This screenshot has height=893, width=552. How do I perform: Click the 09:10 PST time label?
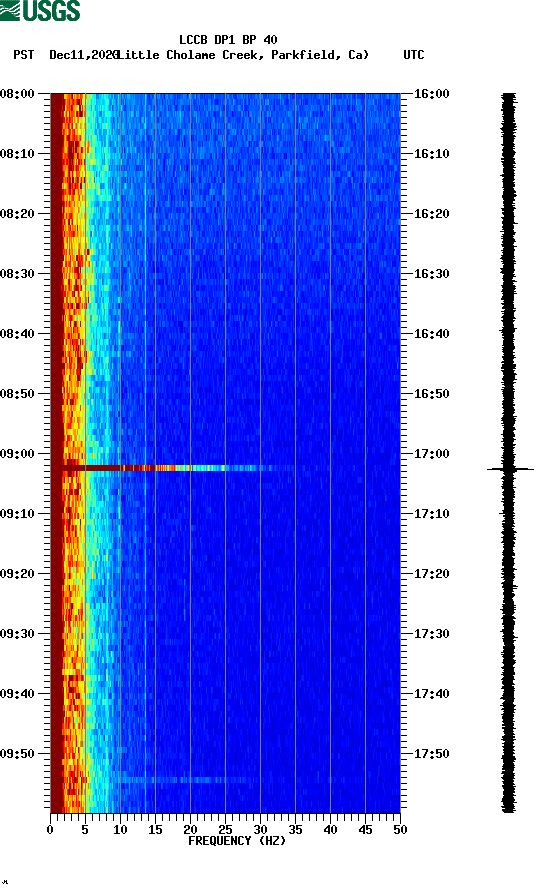18,514
